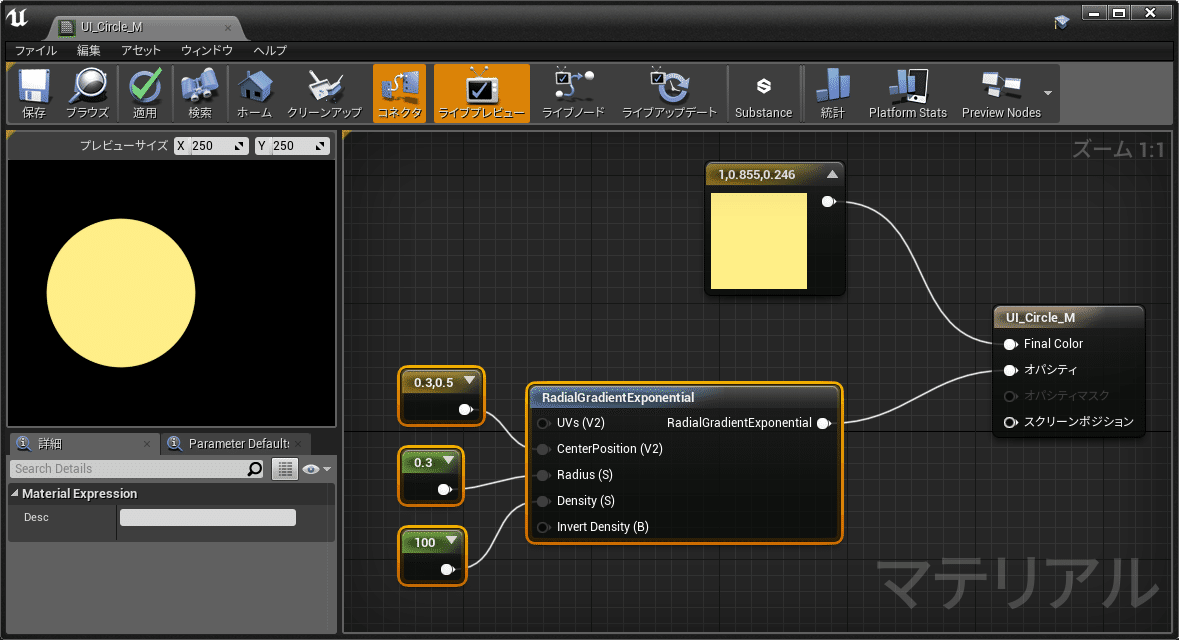This screenshot has width=1179, height=640.
Task: Open the ファイル menu
Action: point(36,50)
